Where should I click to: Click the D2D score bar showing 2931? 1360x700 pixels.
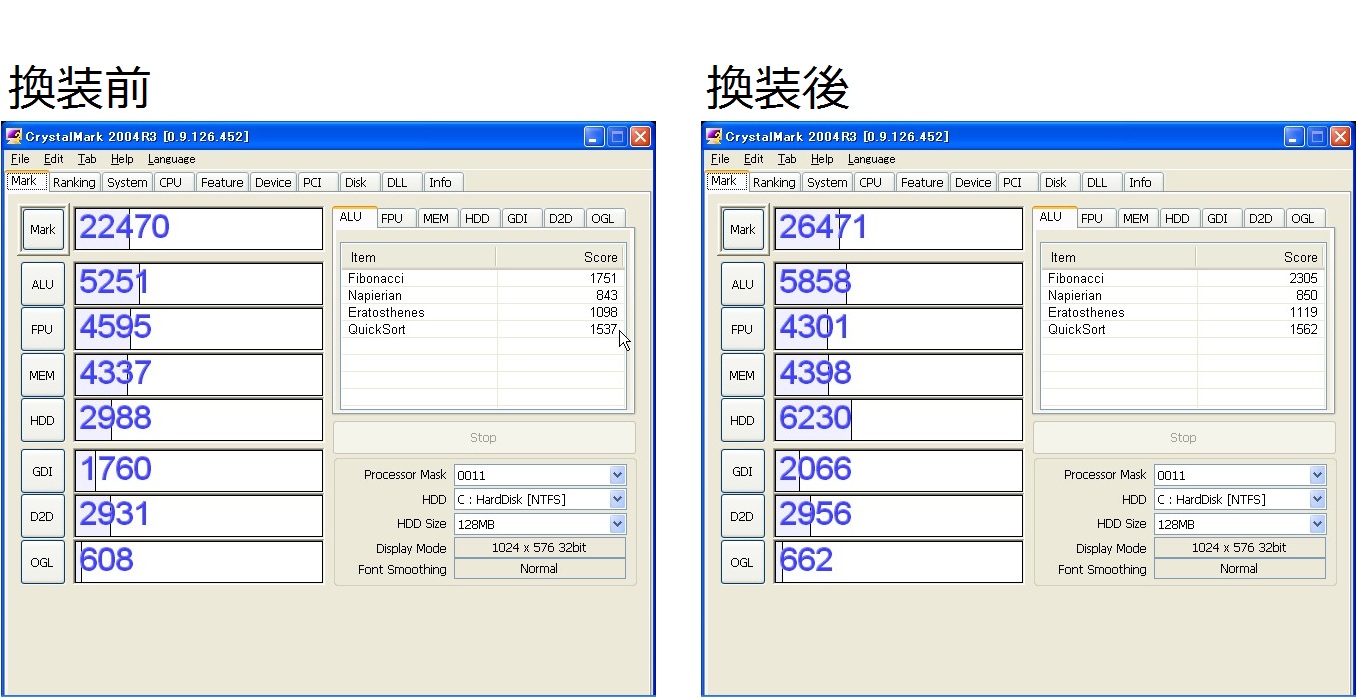coord(199,515)
